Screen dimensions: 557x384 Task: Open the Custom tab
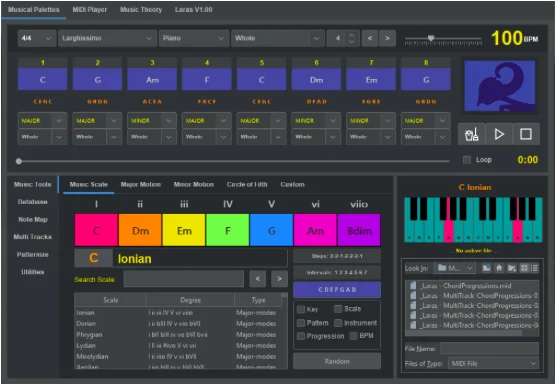pos(292,185)
